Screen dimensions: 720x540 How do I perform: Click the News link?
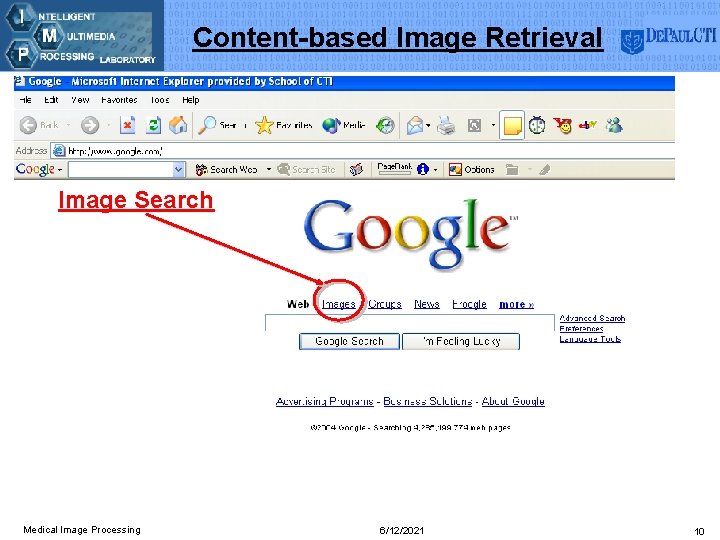point(427,304)
